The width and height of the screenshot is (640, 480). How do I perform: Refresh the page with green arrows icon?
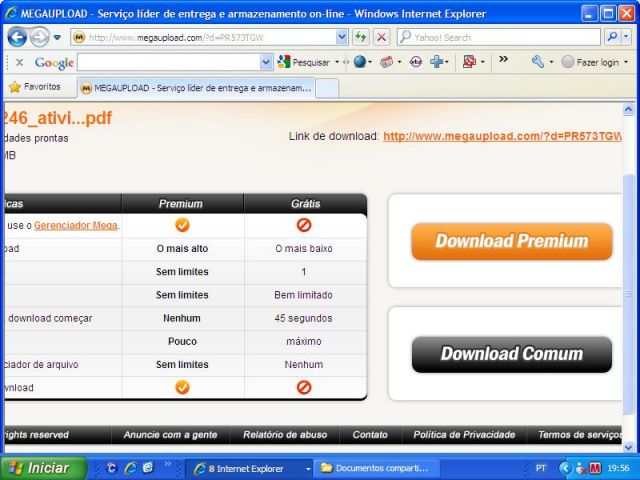[361, 38]
